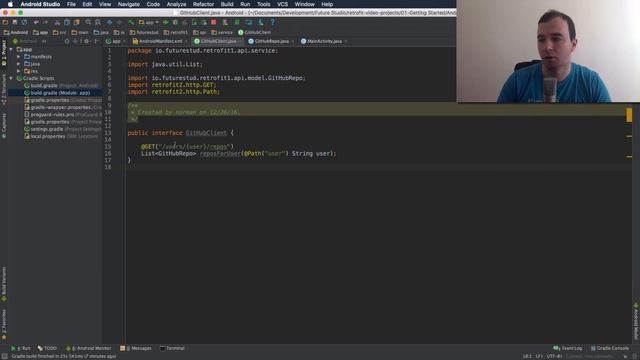Click the Find magnifier toolbar icon
Viewport: 640px width, 360px height.
[x=88, y=22]
